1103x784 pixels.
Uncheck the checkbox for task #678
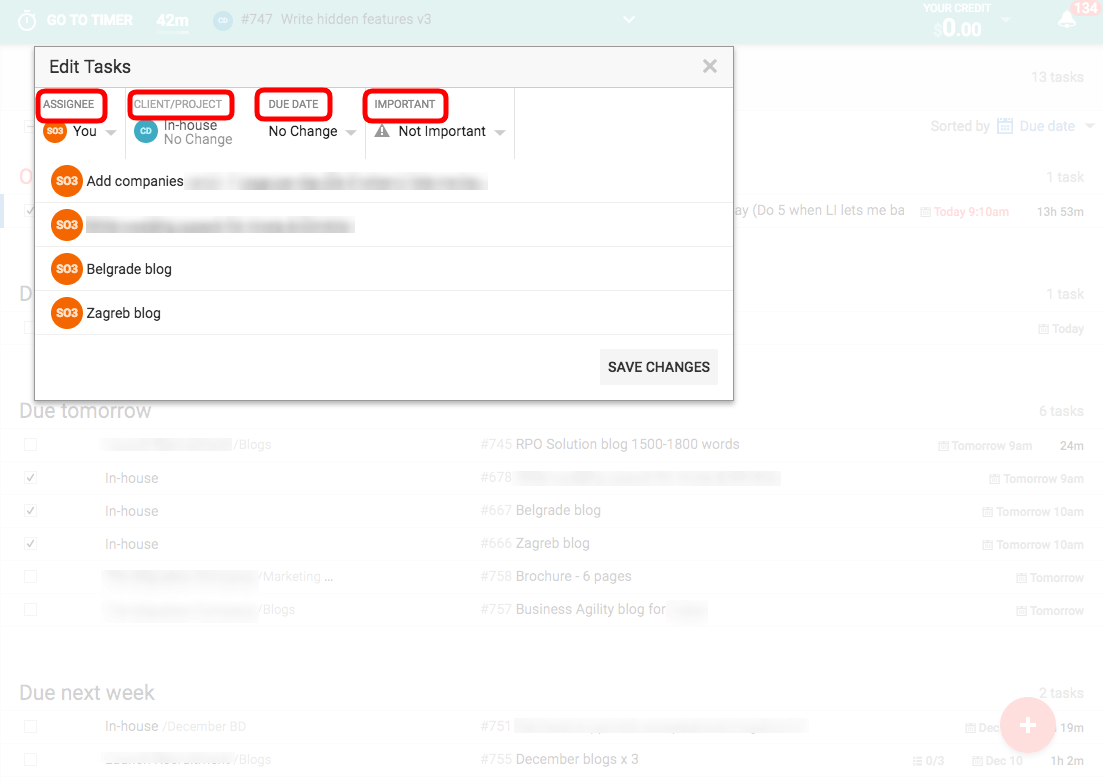(30, 477)
